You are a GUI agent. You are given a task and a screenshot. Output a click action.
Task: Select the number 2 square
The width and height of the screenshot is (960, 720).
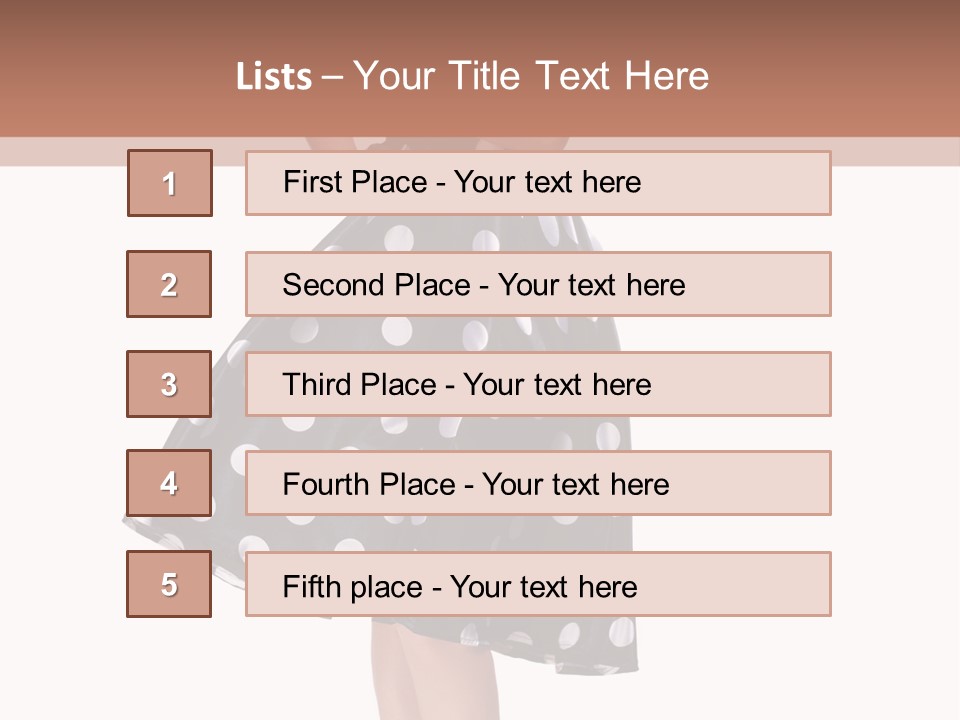(x=169, y=284)
